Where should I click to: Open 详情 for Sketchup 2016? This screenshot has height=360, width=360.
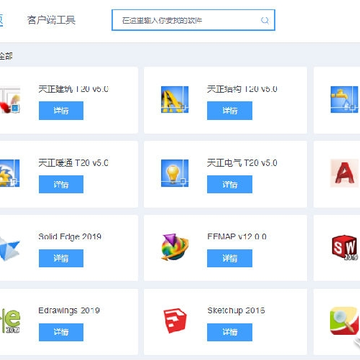(230, 332)
